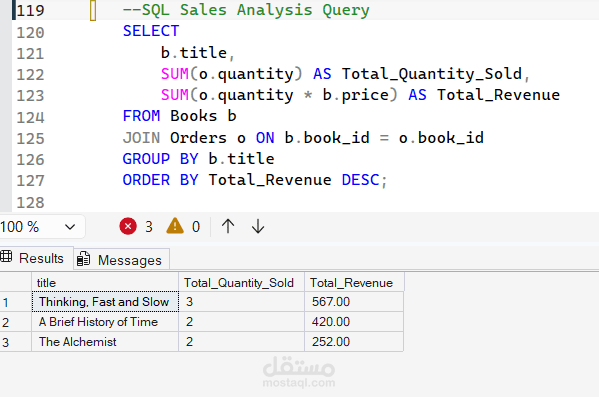The image size is (599, 397).
Task: Click b.title on line 121
Action: click(194, 53)
